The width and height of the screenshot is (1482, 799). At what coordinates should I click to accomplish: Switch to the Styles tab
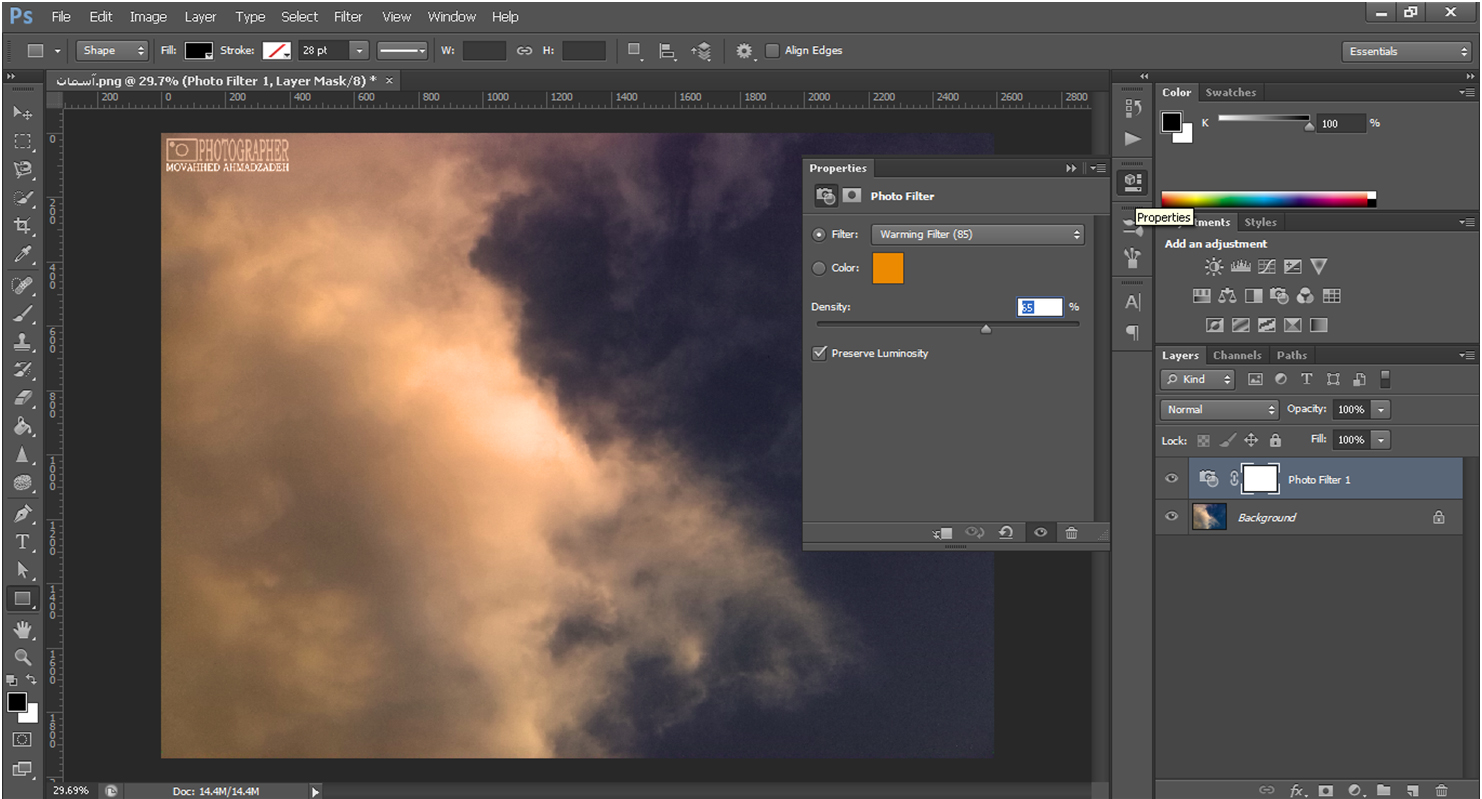pyautogui.click(x=1260, y=222)
